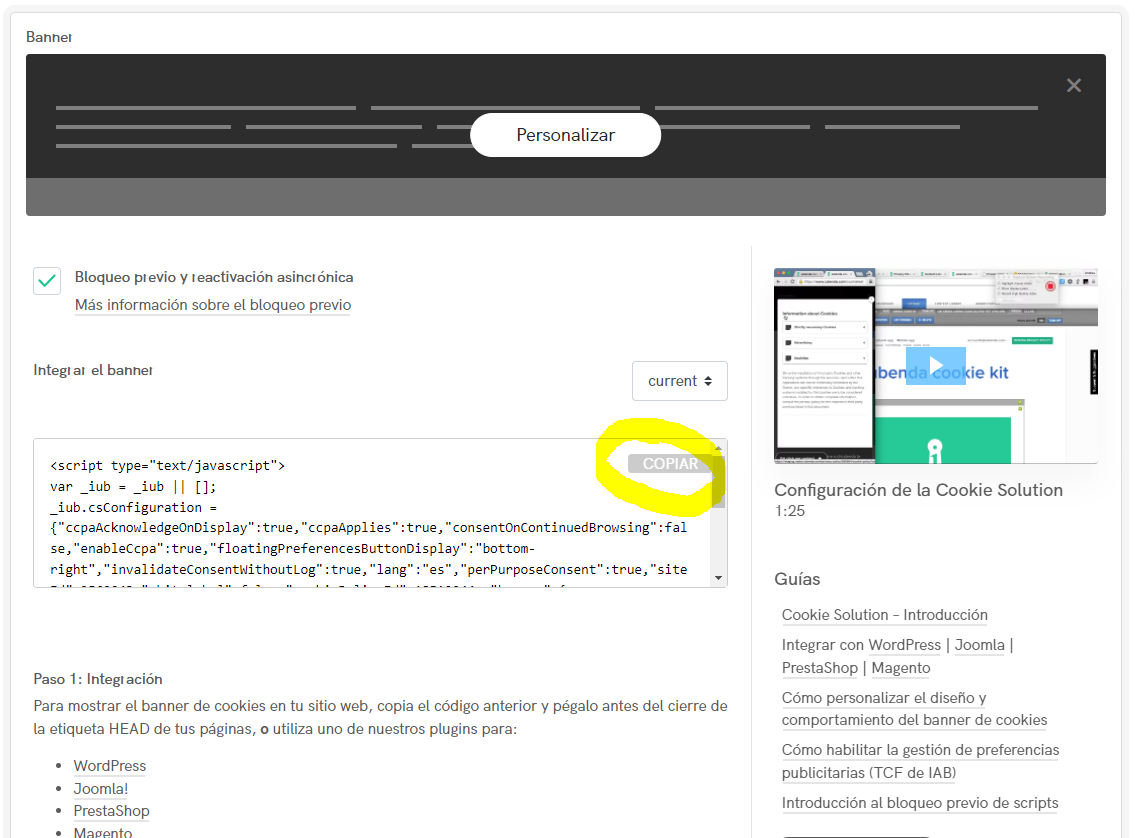
Task: Copy the code with COPIAR button
Action: coord(670,464)
